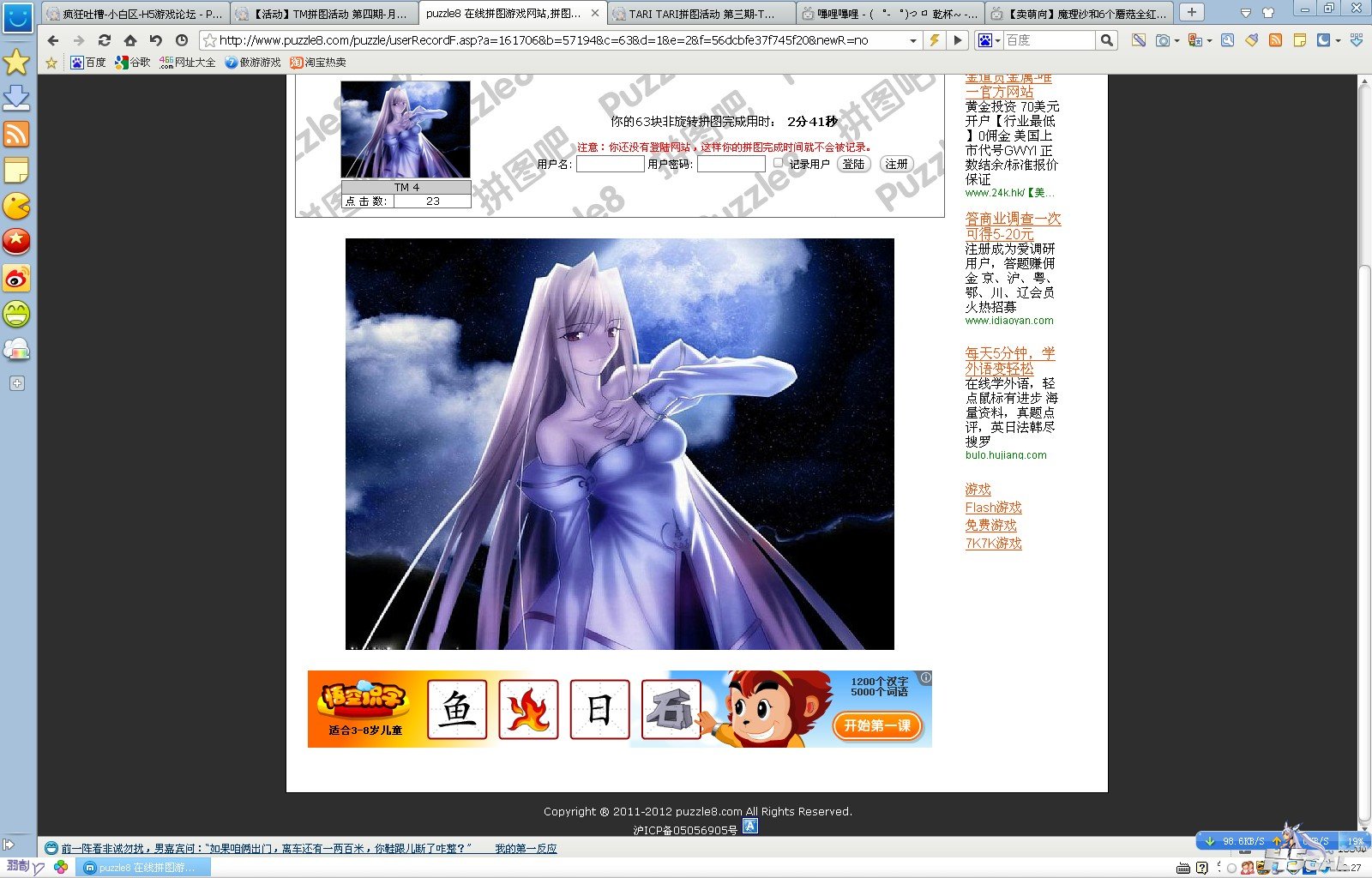The height and width of the screenshot is (878, 1372).
Task: Click the TM 4 puzzle thumbnail
Action: coord(406,129)
